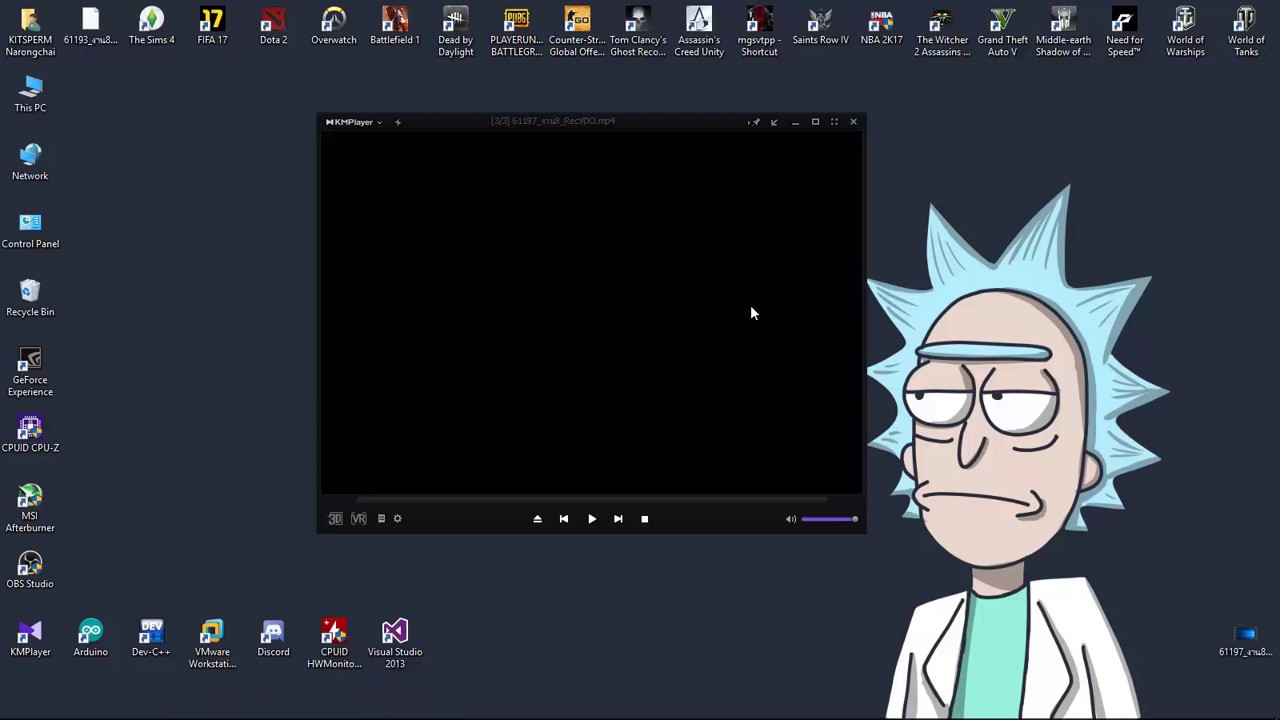Select the KMPlayer desktop shortcut

[30, 638]
